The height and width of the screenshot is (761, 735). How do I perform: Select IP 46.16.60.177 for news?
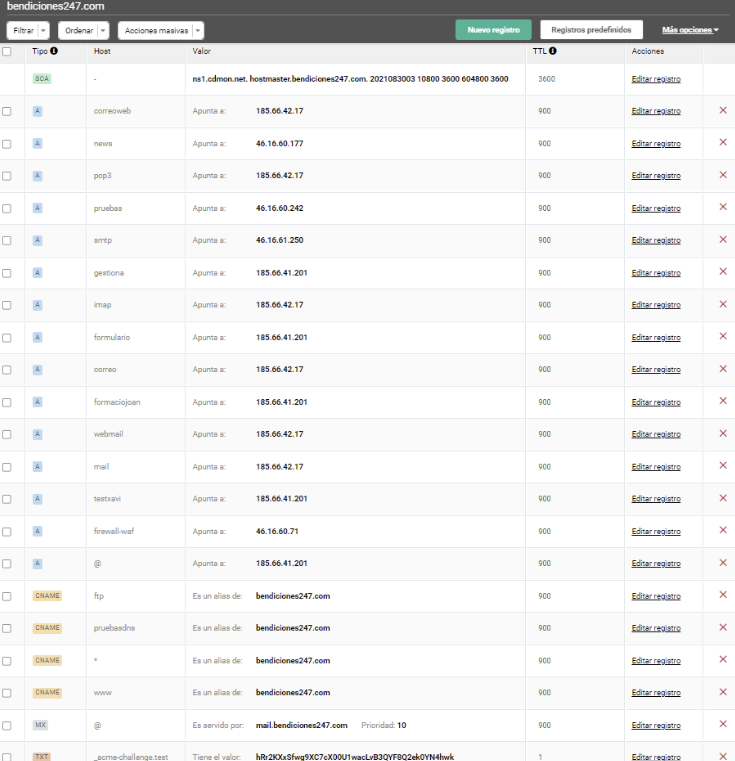280,143
